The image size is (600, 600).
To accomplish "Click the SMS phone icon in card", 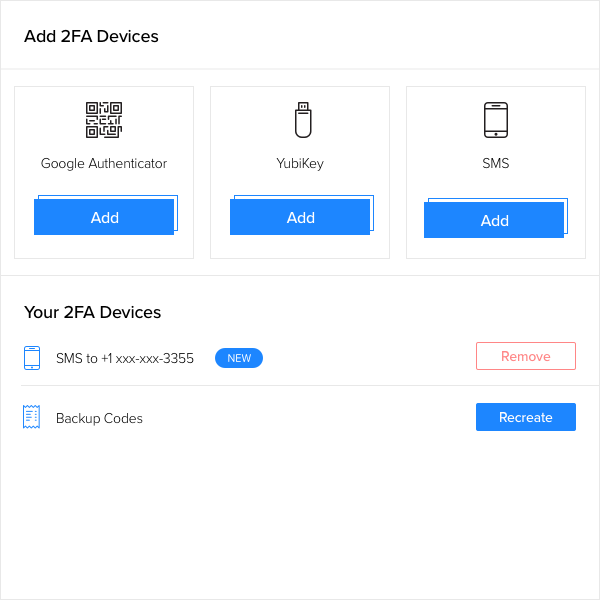I will pyautogui.click(x=496, y=120).
